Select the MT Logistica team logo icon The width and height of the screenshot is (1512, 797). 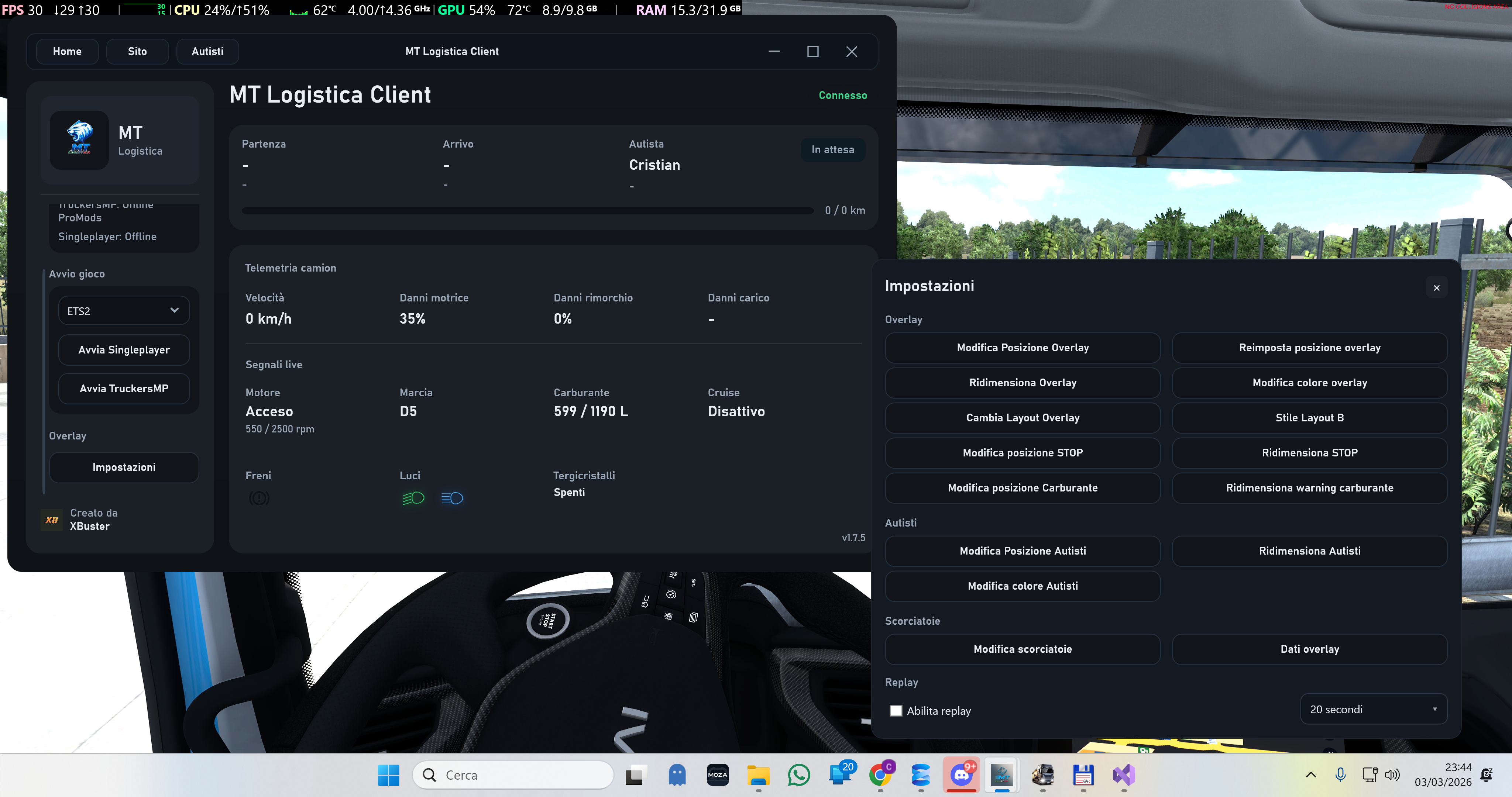[79, 140]
